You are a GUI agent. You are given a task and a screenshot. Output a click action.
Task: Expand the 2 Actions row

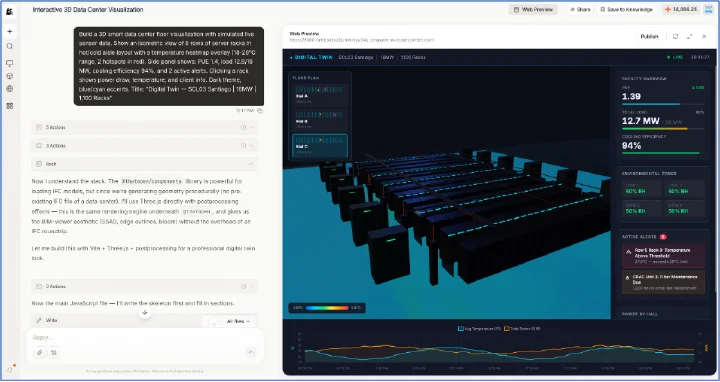tap(144, 286)
